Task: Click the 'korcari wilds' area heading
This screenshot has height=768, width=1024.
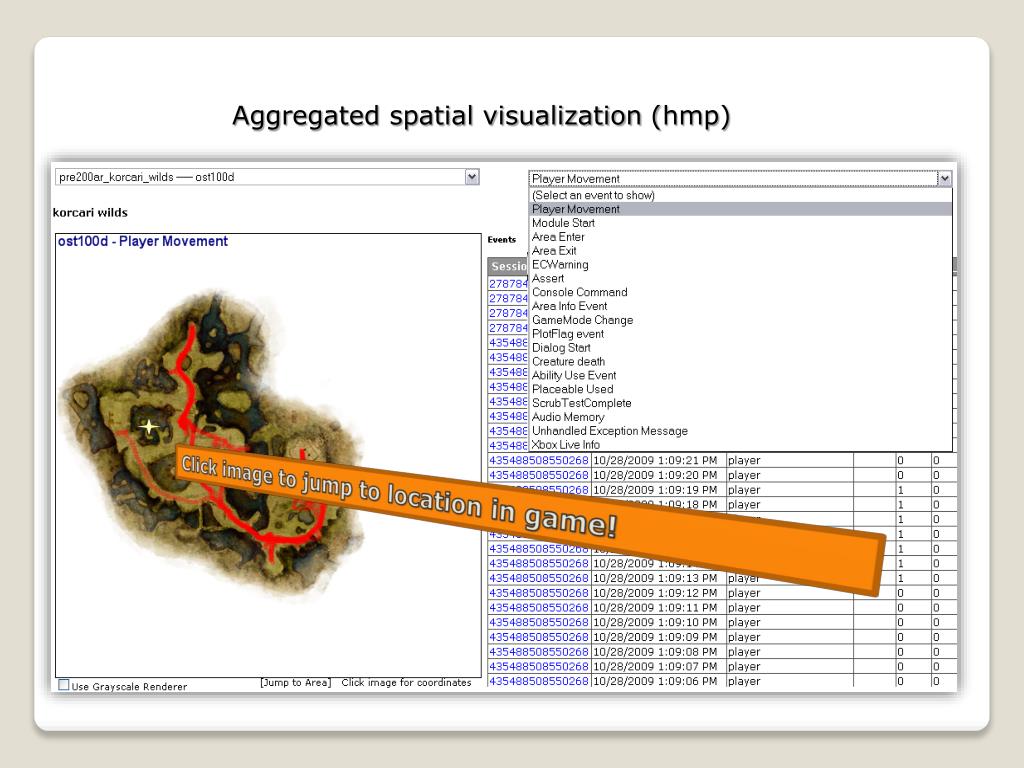Action: (x=90, y=212)
